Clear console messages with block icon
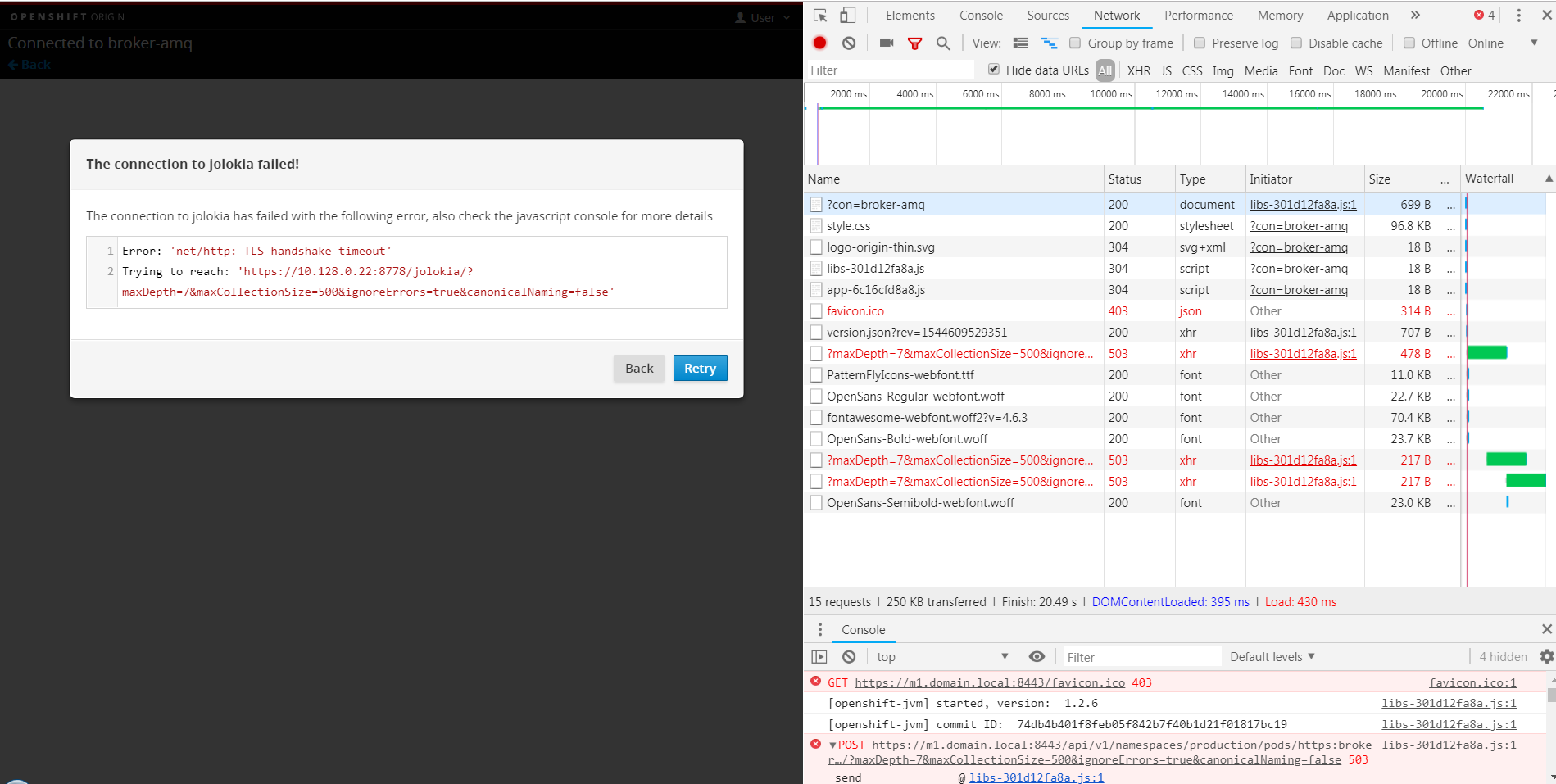Viewport: 1556px width, 784px height. click(848, 656)
